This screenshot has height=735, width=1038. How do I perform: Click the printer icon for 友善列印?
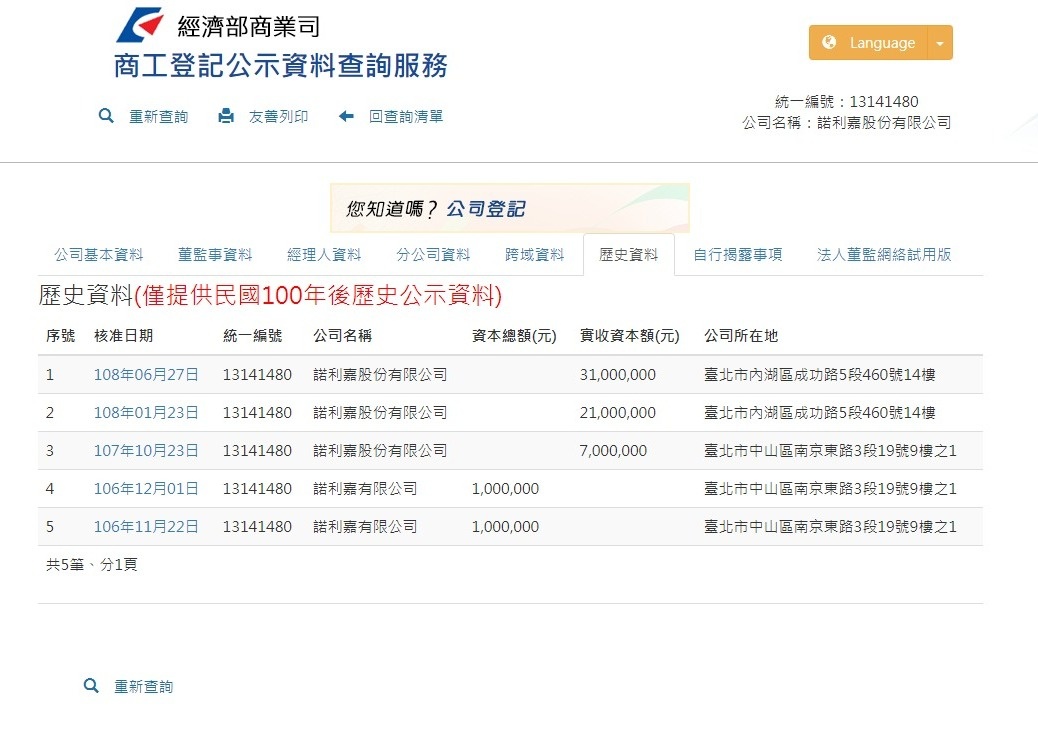[226, 117]
